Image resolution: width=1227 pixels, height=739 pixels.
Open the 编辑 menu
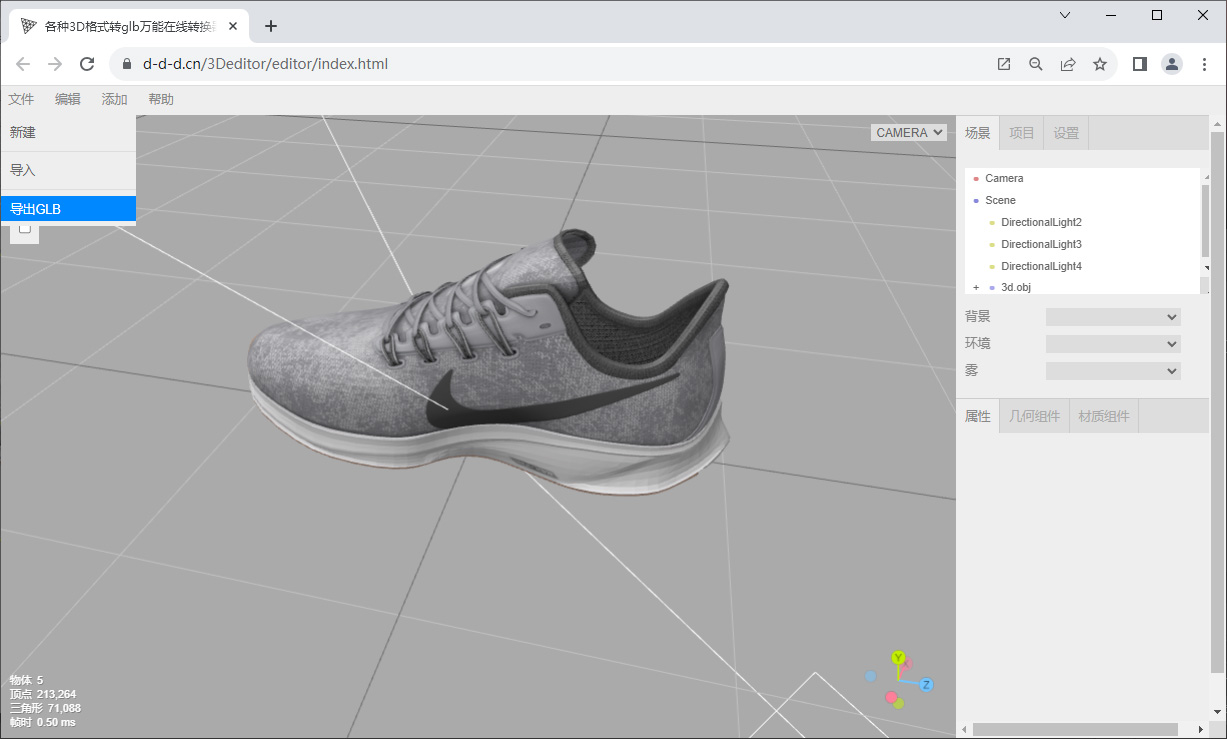coord(68,99)
